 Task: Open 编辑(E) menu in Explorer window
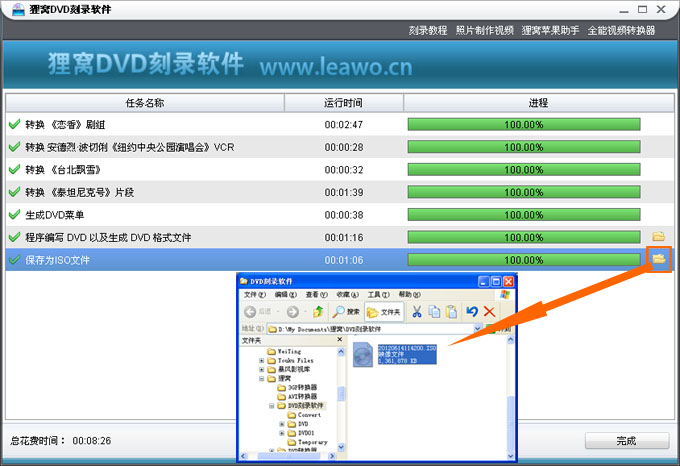pos(285,295)
